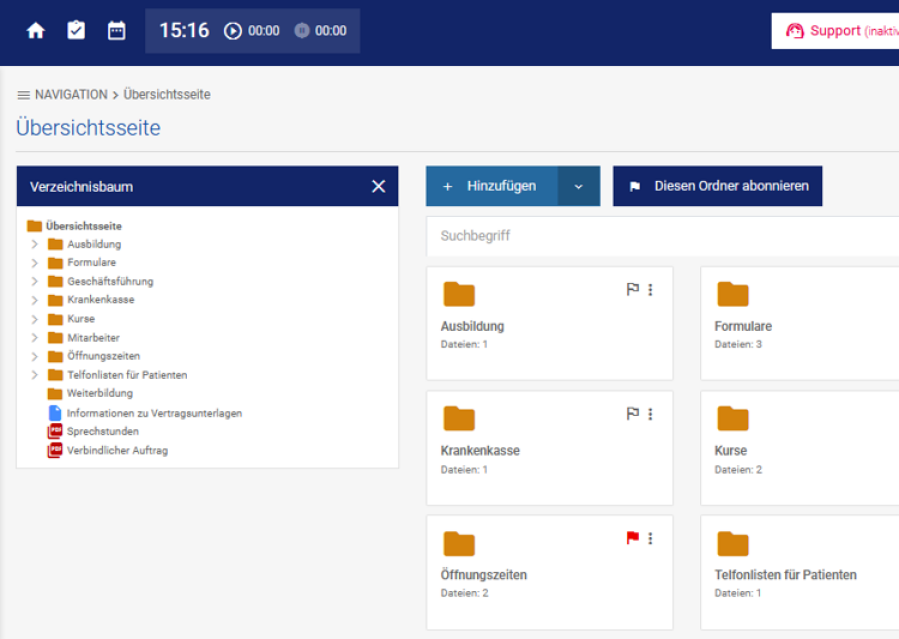This screenshot has height=639, width=899.
Task: Open the hamburger navigation menu icon
Action: coord(24,95)
